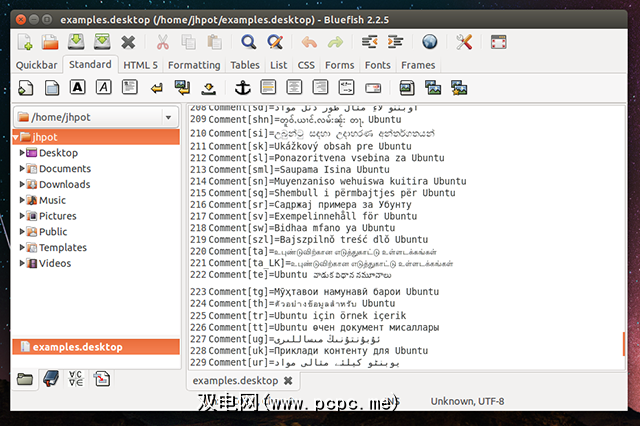Unindent the selected lines
Screen dimensions: 640x426
coord(369,42)
